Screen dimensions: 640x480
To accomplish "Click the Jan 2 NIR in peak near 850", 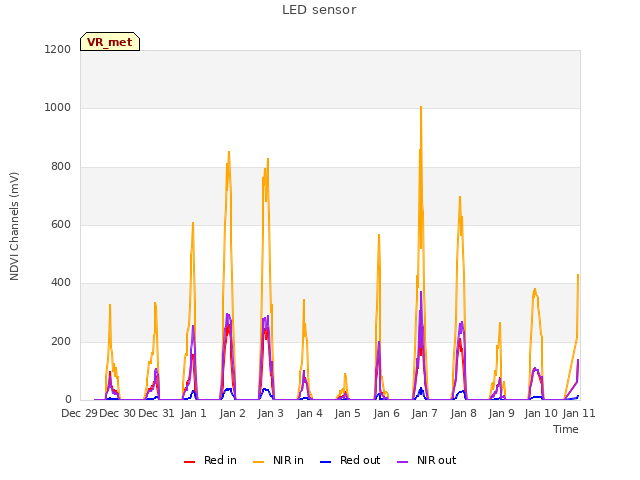I will click(x=229, y=152).
